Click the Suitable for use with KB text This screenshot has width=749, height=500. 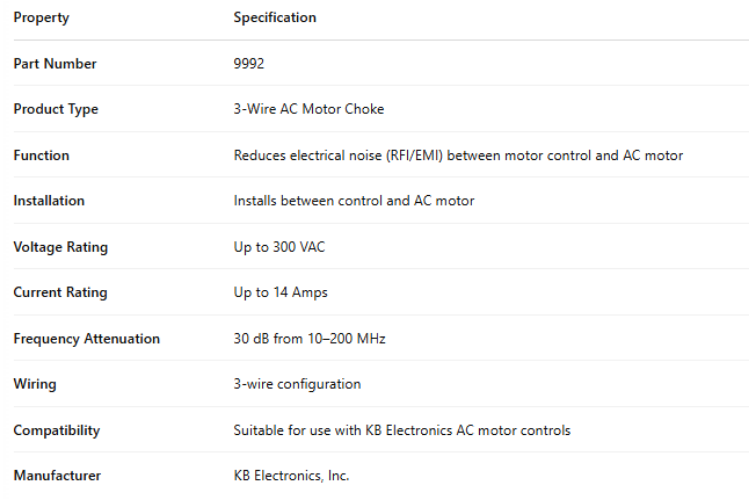(402, 431)
